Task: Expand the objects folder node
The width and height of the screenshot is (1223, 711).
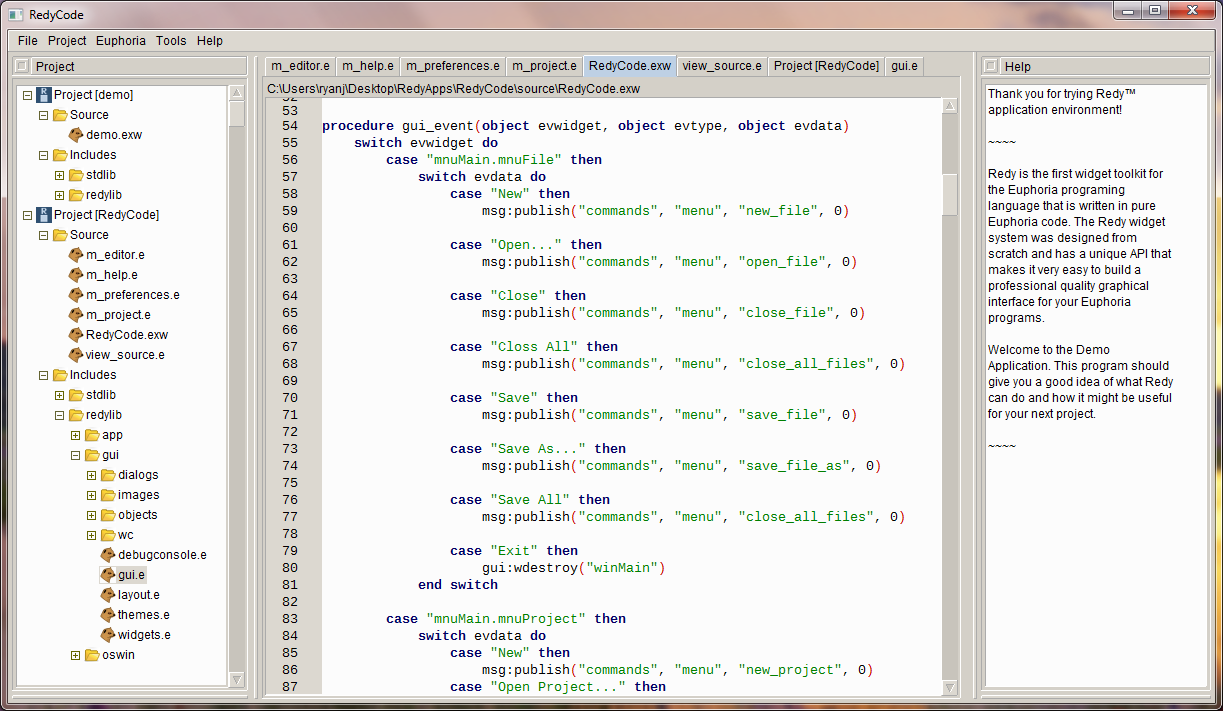Action: coord(91,515)
